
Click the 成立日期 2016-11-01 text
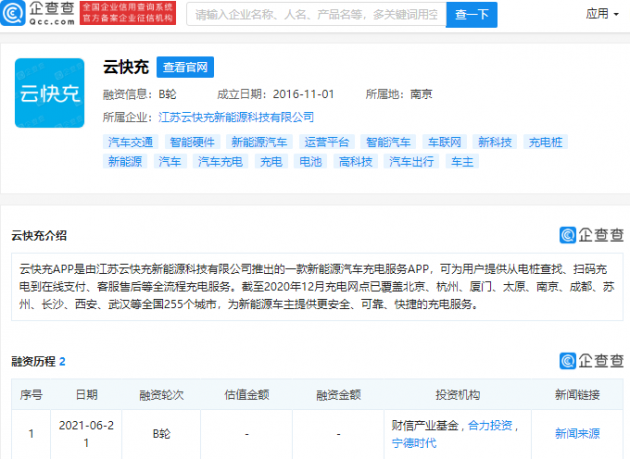point(276,94)
